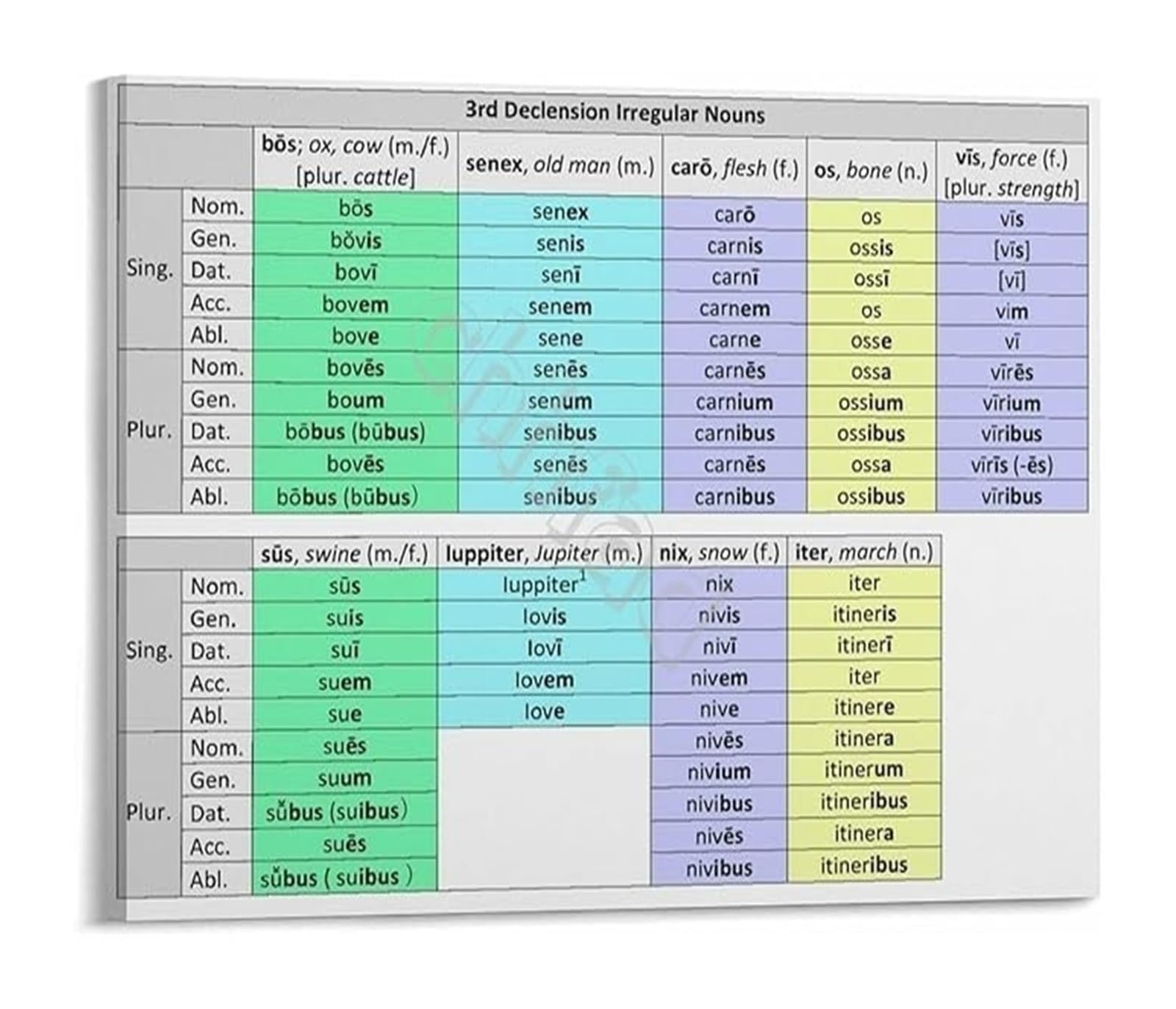Click the 'ossī' cell
Screen dimensions: 1176x1009
click(871, 279)
